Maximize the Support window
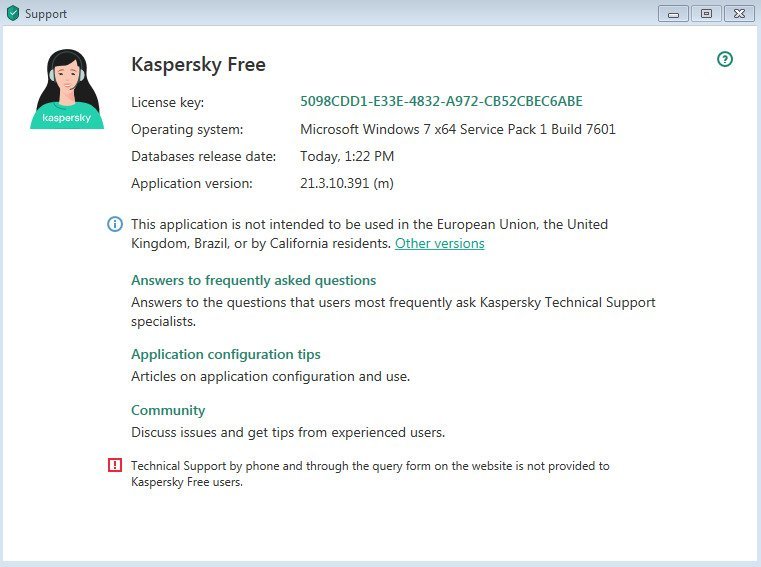 click(706, 13)
